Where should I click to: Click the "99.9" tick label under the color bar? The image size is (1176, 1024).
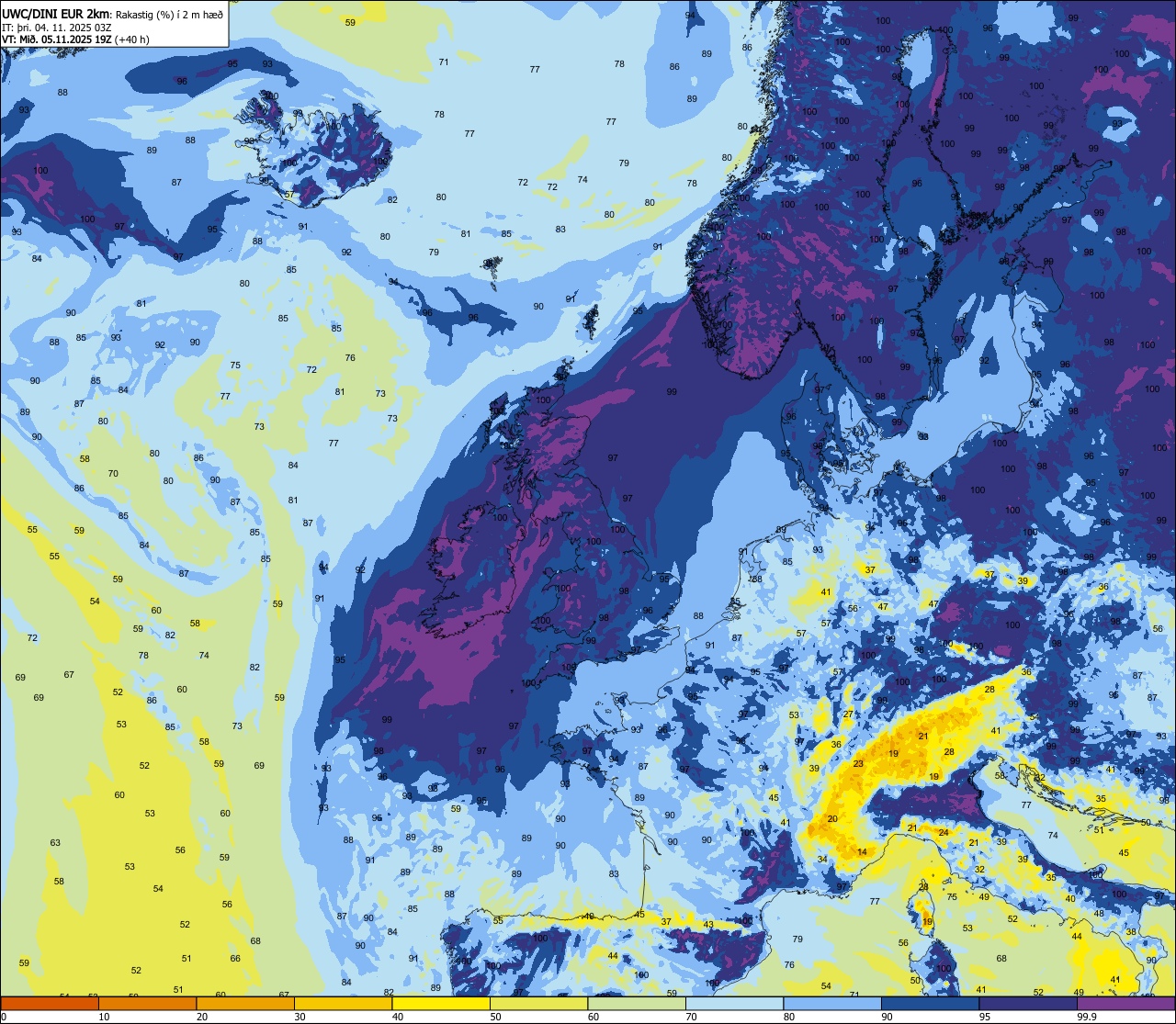(1088, 1017)
